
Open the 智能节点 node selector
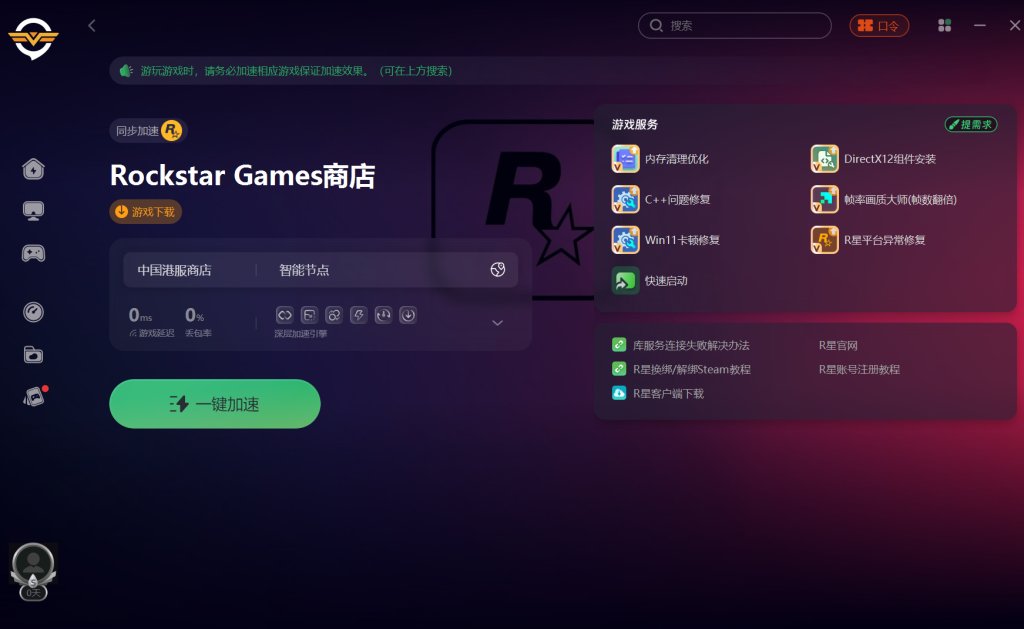pos(304,270)
